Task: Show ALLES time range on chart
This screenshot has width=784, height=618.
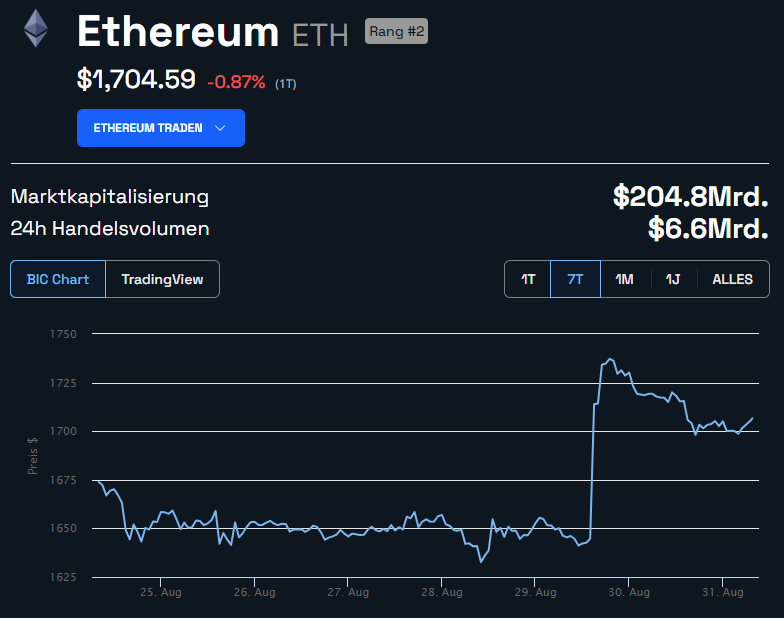Action: (732, 279)
